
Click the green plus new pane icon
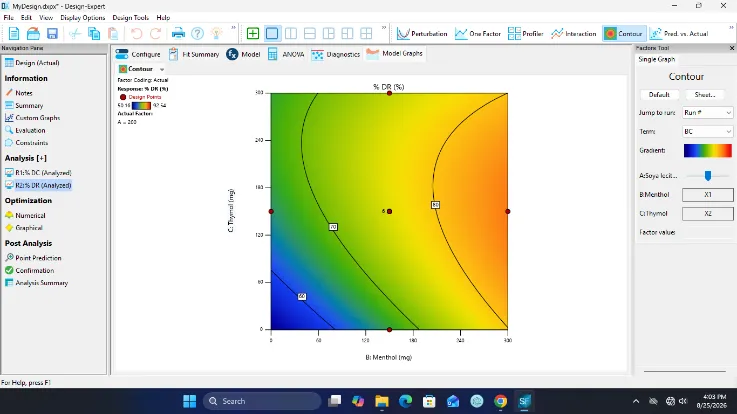[253, 33]
